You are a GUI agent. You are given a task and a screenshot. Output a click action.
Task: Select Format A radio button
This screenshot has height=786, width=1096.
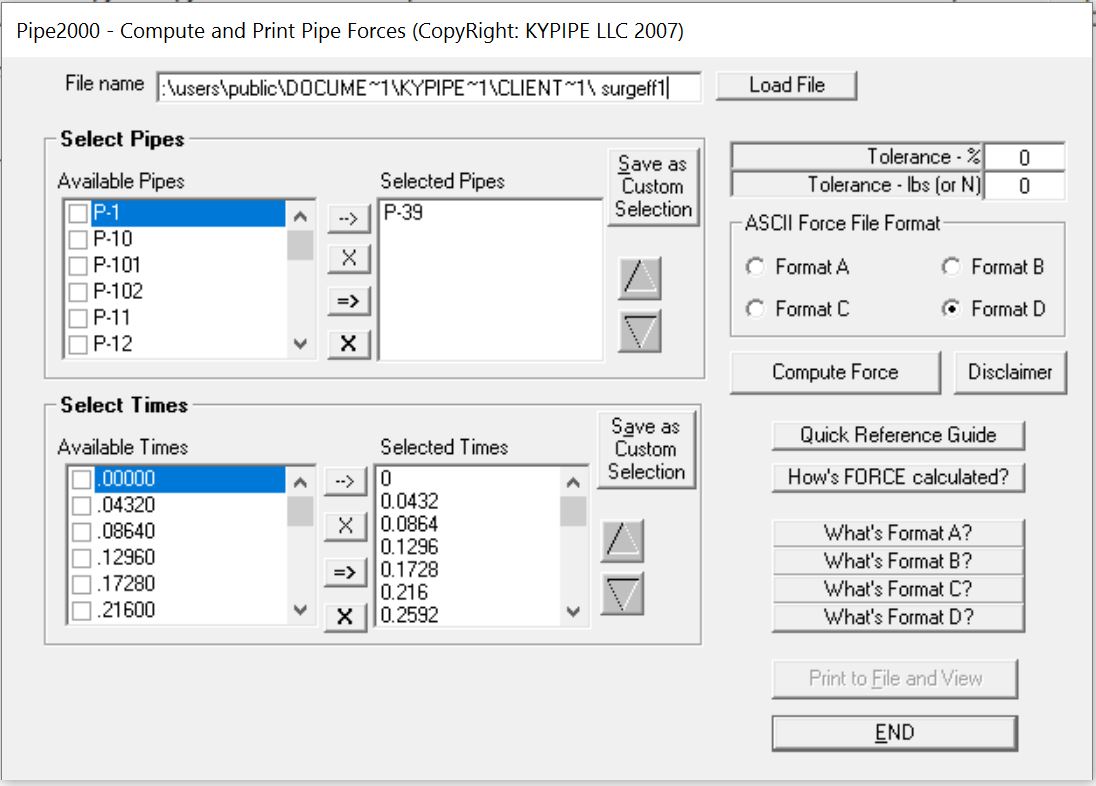pos(755,266)
